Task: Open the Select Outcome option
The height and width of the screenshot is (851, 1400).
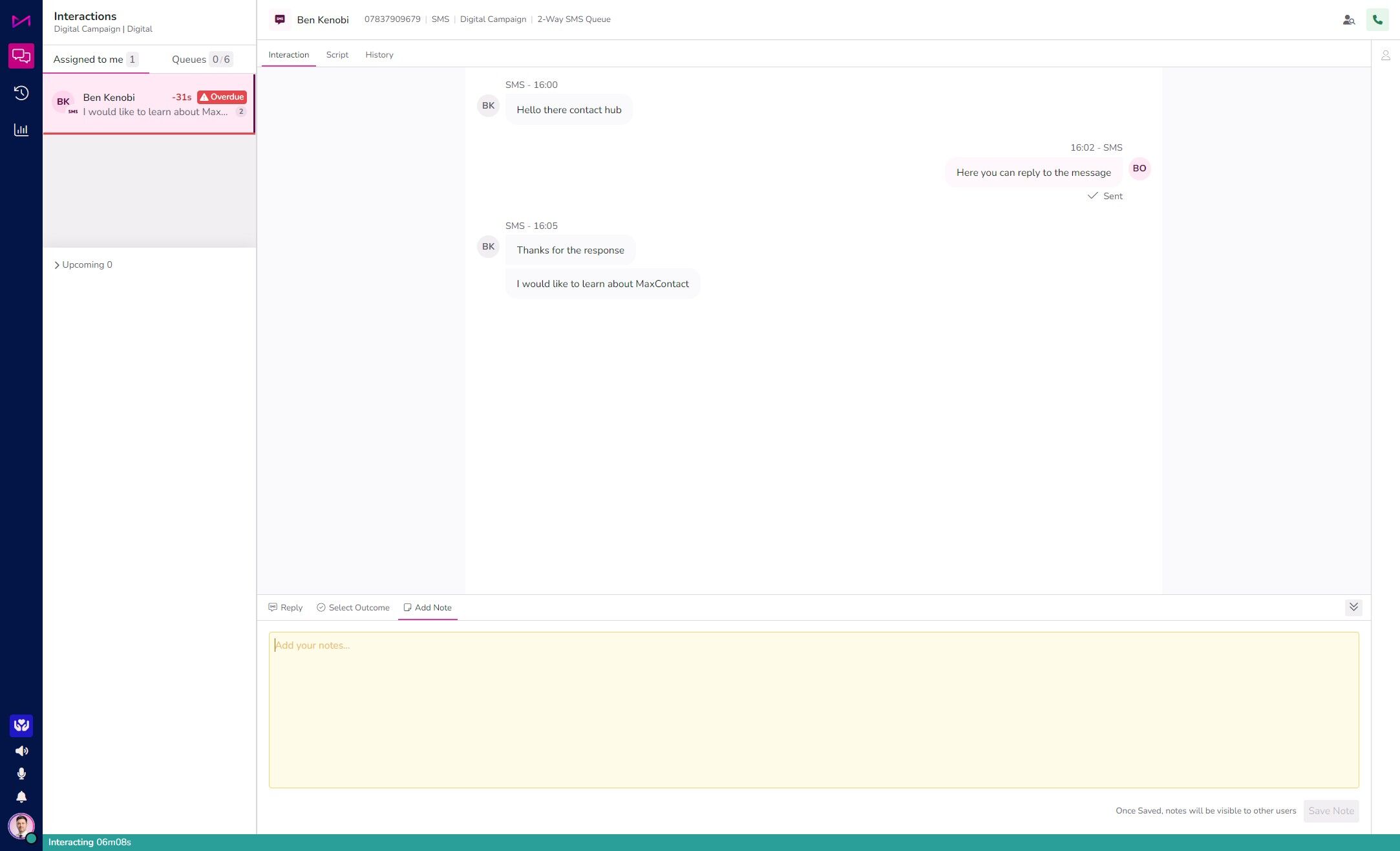Action: click(x=353, y=608)
